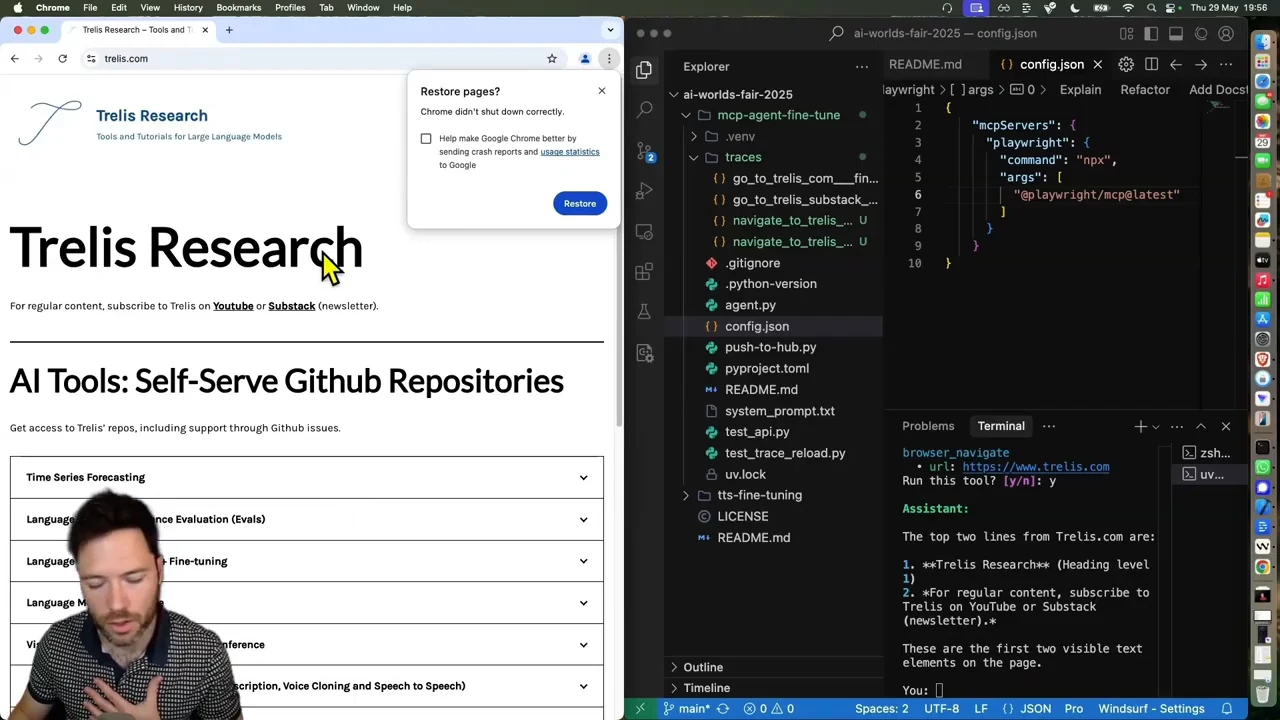Go back in Chrome
The width and height of the screenshot is (1280, 720).
coord(14,59)
